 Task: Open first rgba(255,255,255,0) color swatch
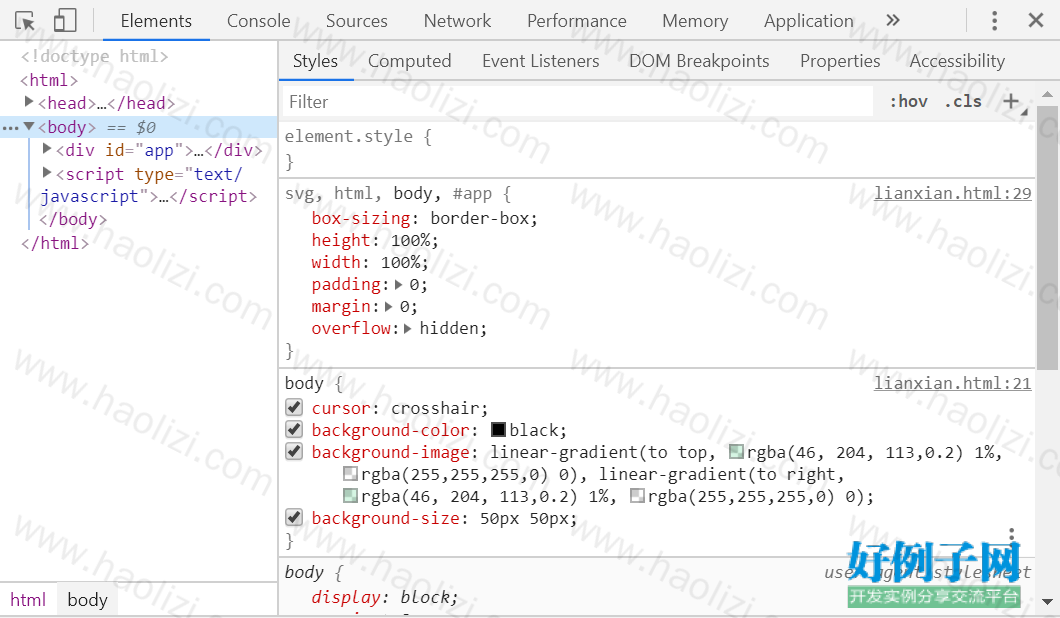[x=350, y=474]
